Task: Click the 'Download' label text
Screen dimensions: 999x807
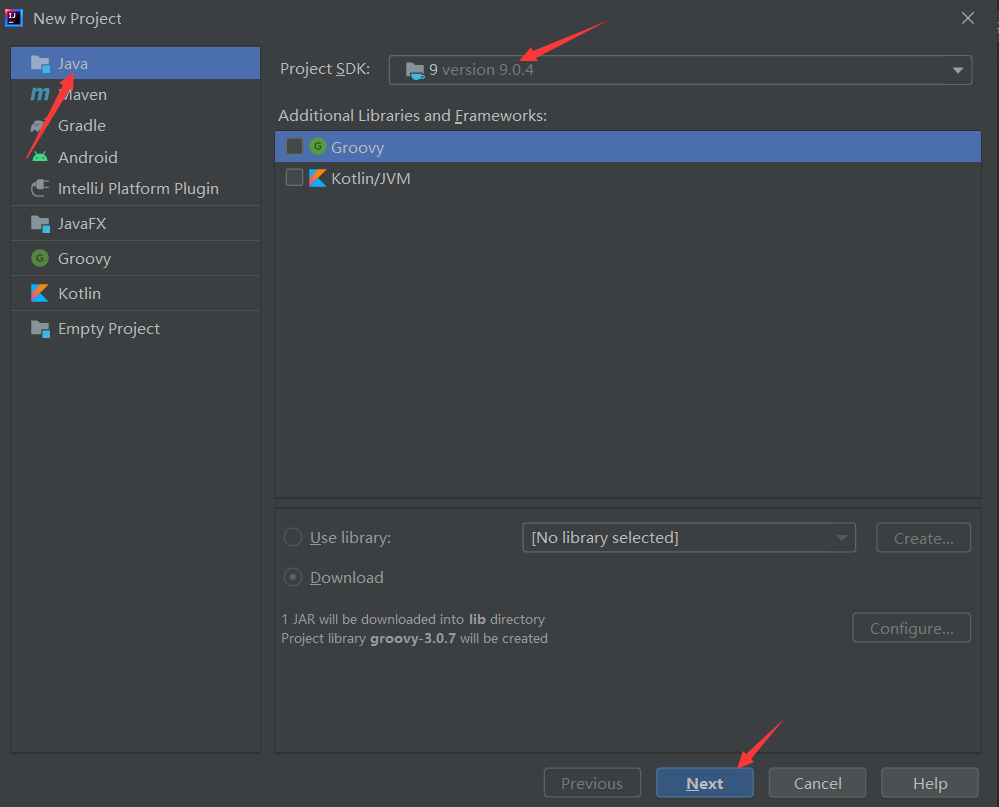Action: (347, 577)
